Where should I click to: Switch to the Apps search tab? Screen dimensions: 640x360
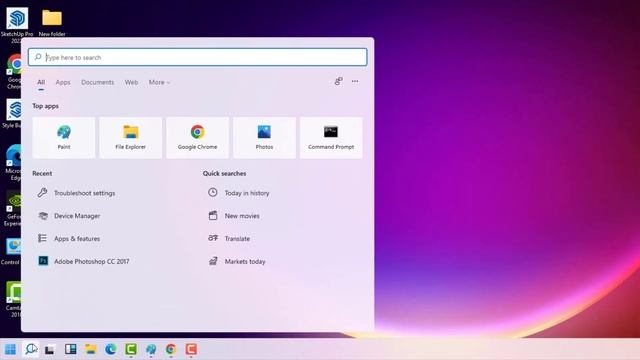(x=63, y=82)
